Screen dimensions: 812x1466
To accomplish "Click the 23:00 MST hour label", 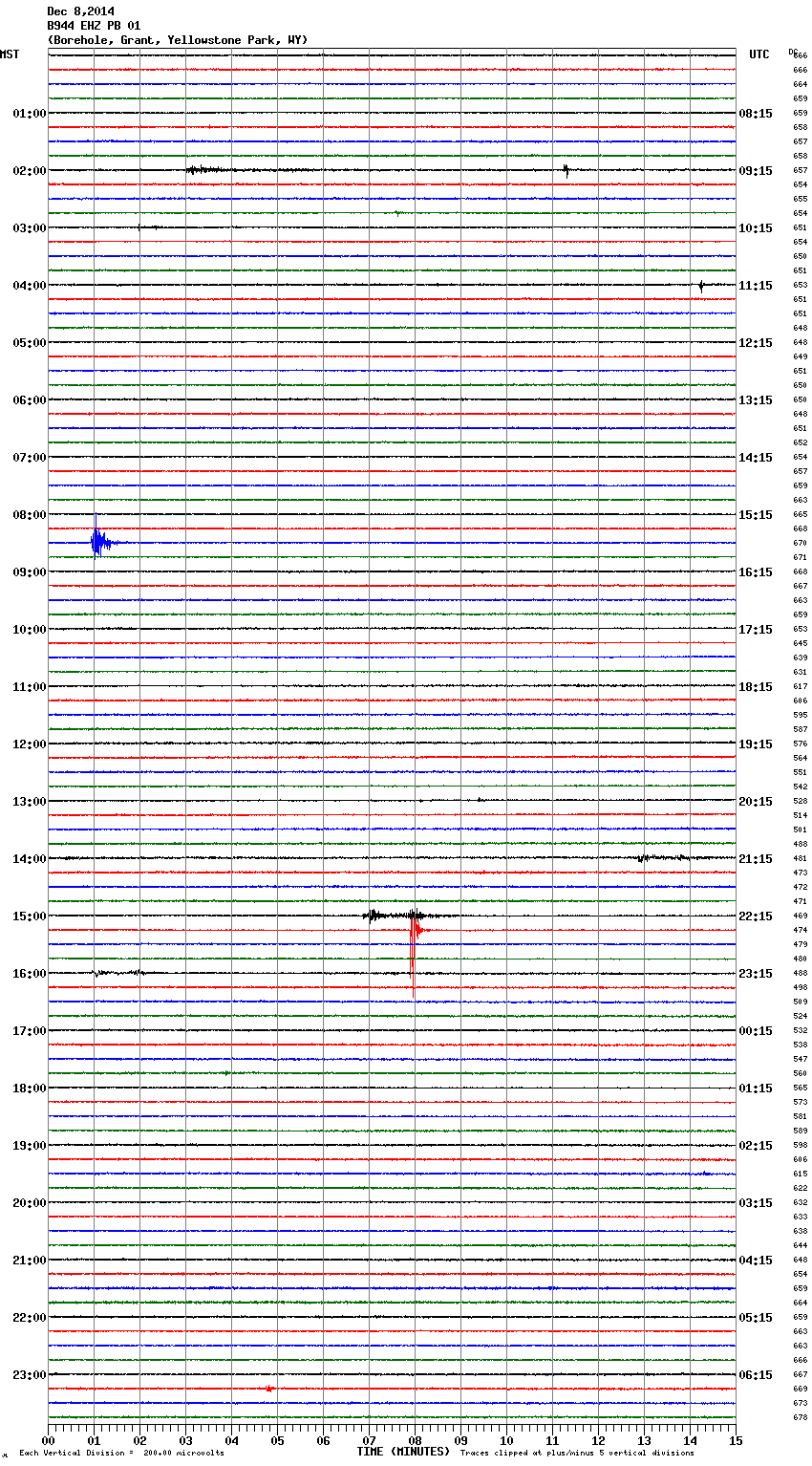I will coord(29,1375).
